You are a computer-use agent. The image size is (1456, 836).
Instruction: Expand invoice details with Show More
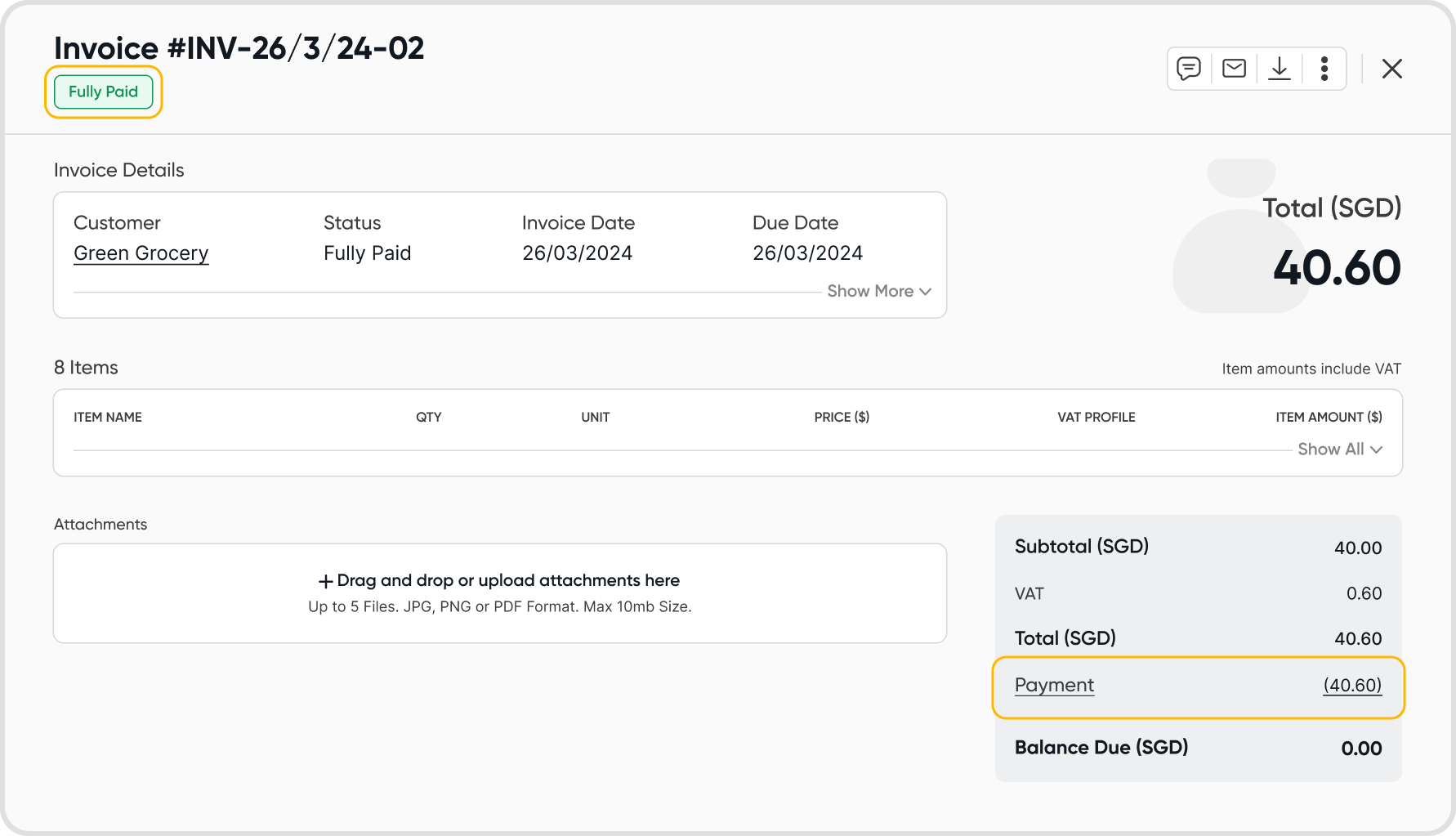[870, 291]
